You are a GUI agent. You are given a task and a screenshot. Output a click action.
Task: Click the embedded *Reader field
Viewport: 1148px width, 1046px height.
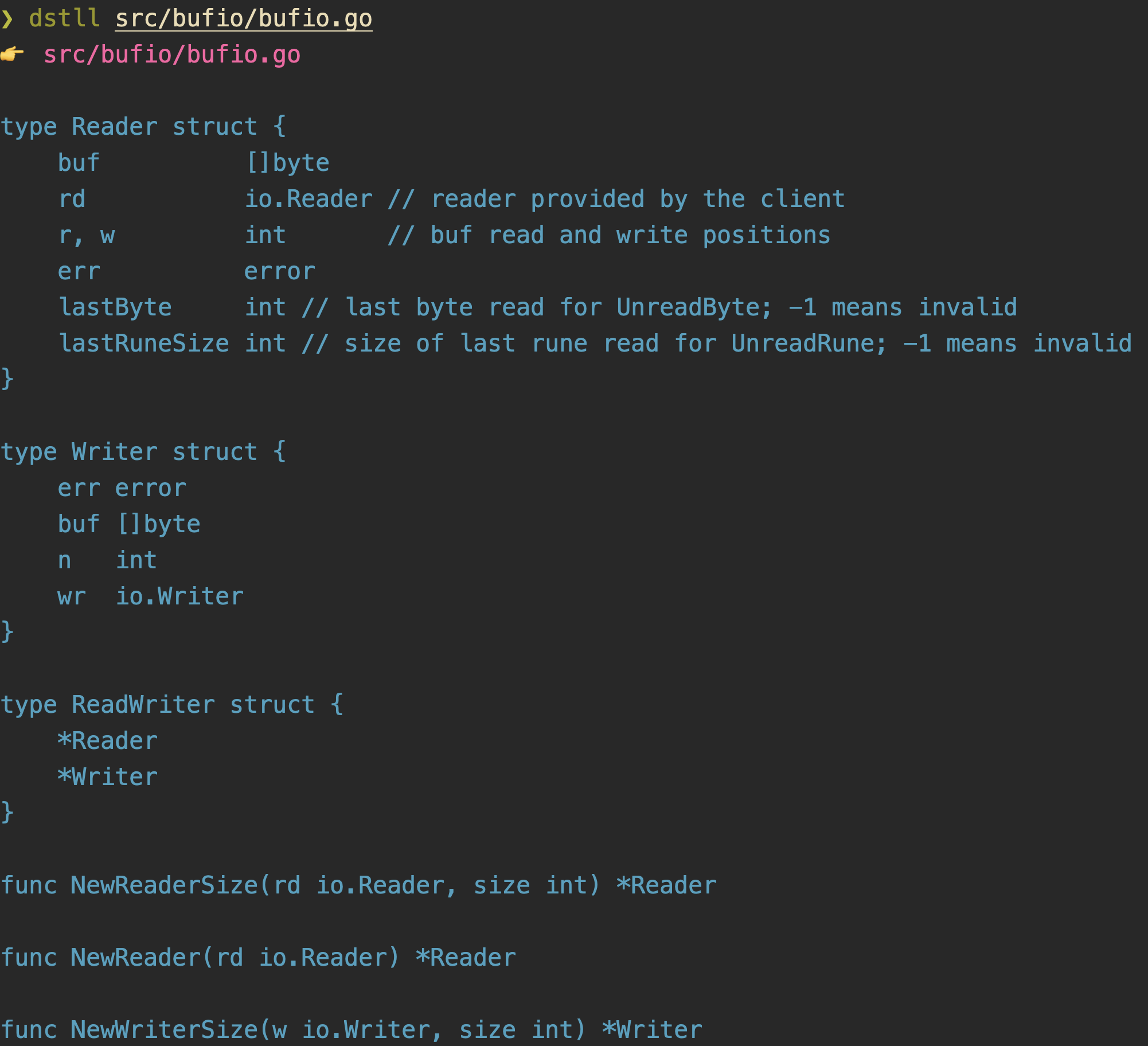pyautogui.click(x=108, y=741)
